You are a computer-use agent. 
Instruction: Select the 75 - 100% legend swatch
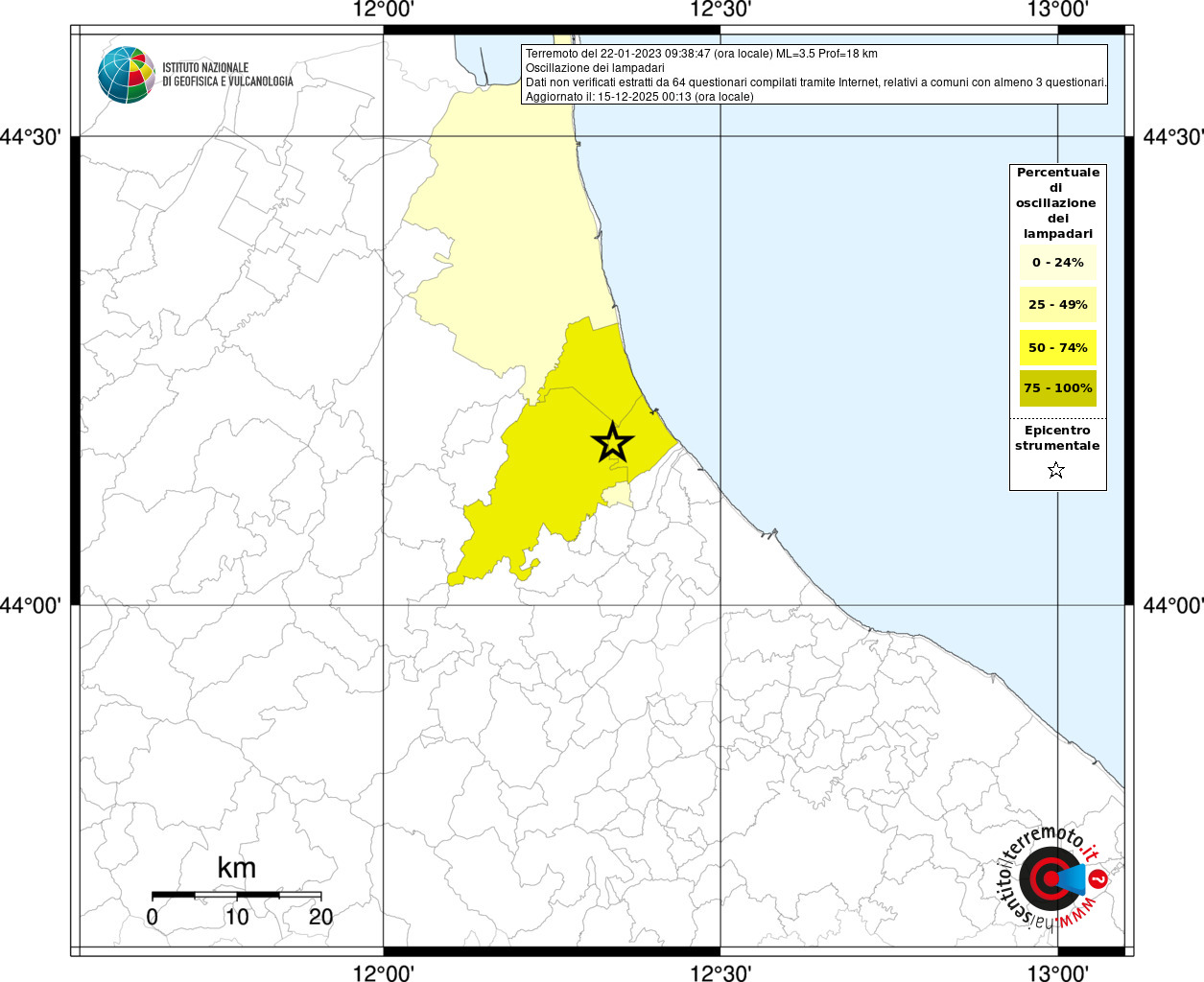1057,388
